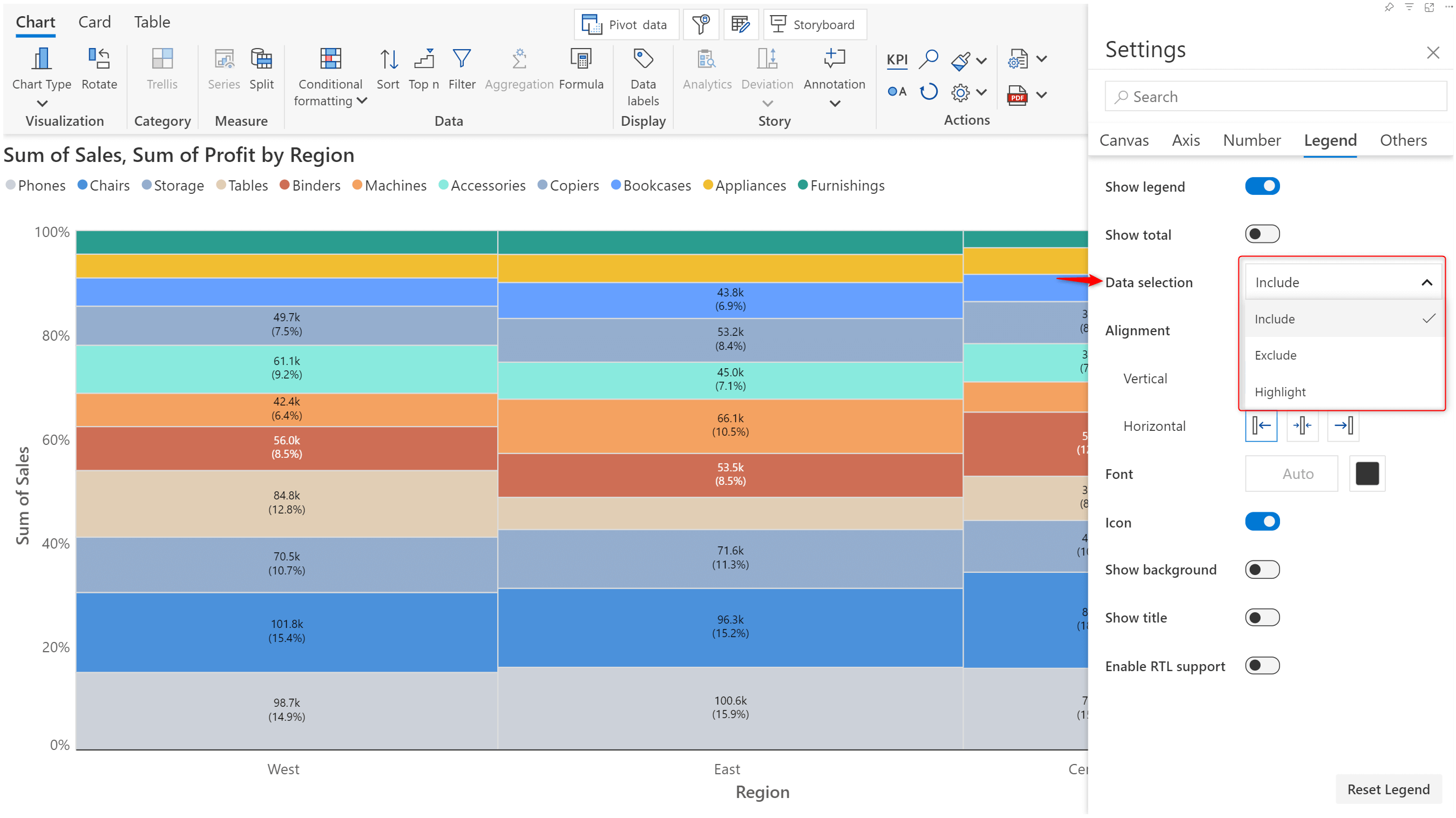Click the circular reset arrow icon
This screenshot has width=1456, height=818.
point(928,92)
